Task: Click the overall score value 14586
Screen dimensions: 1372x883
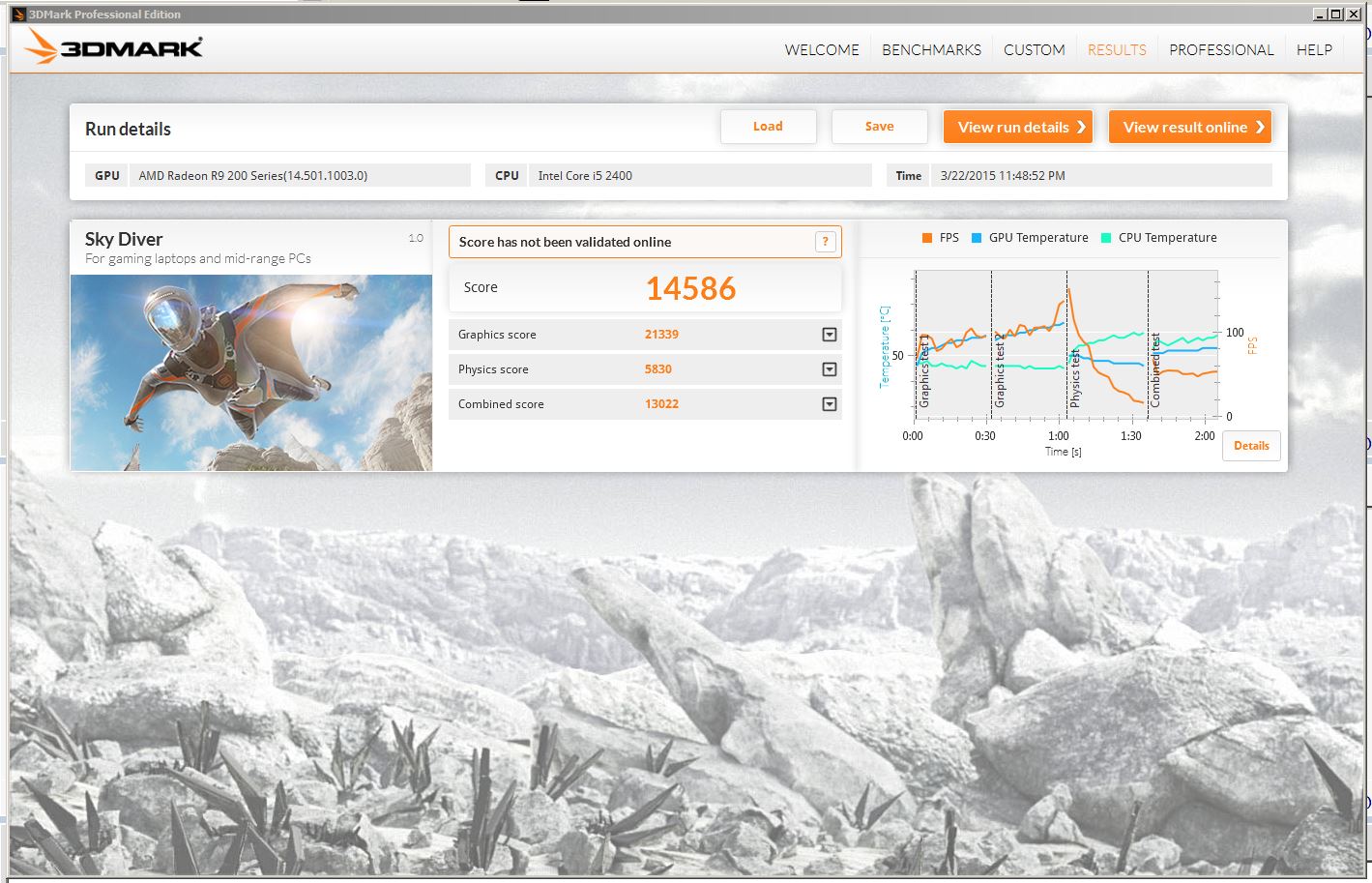Action: (690, 288)
